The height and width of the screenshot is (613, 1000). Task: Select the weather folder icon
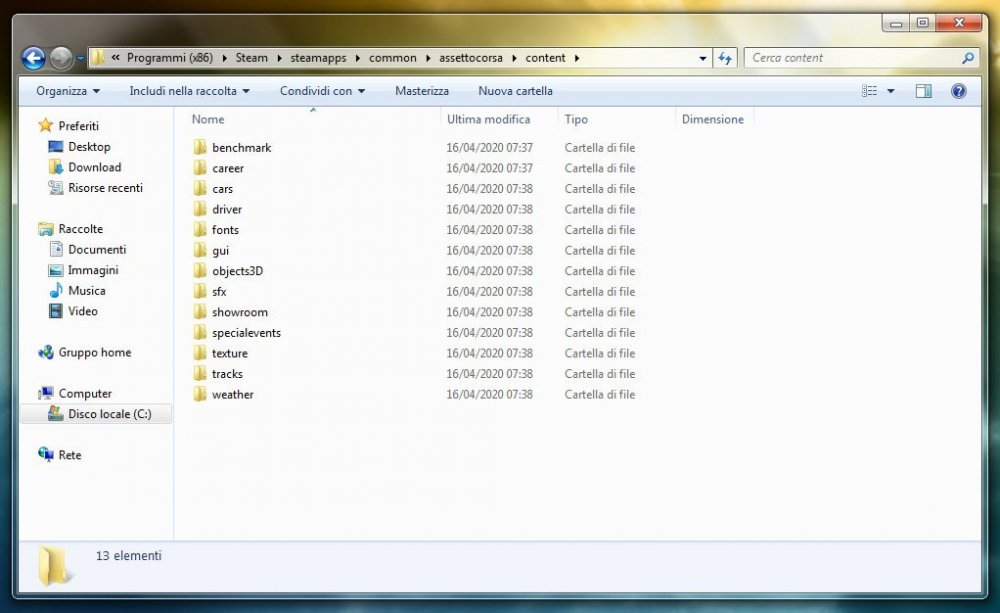click(200, 394)
